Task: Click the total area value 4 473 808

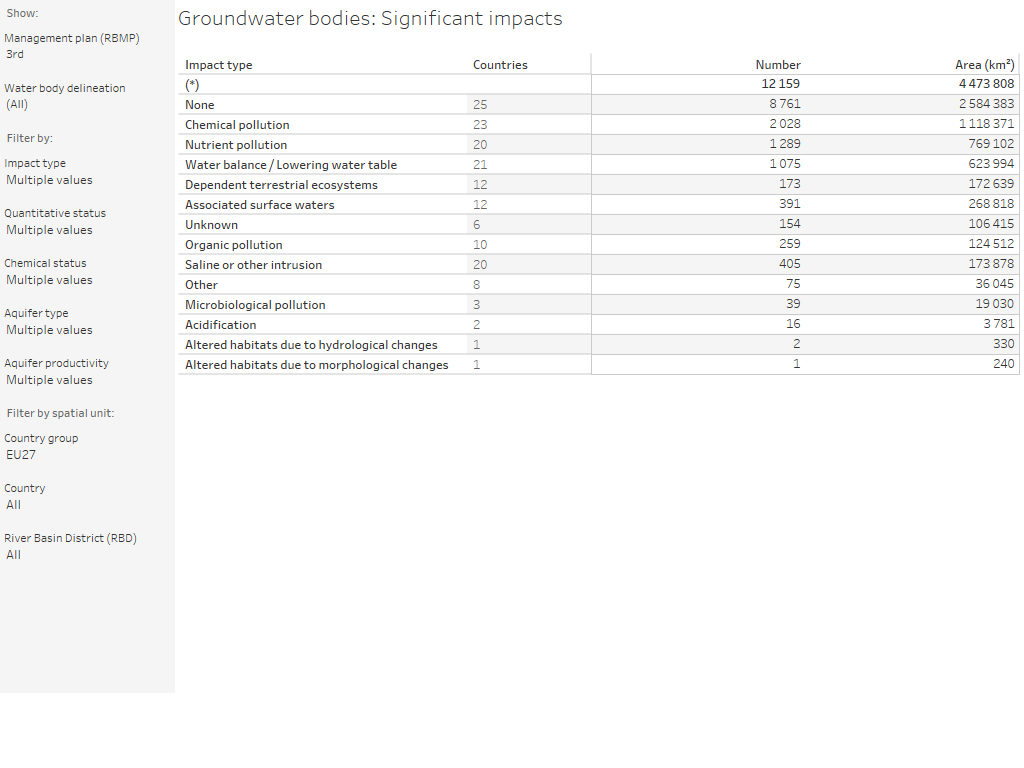Action: [x=986, y=84]
